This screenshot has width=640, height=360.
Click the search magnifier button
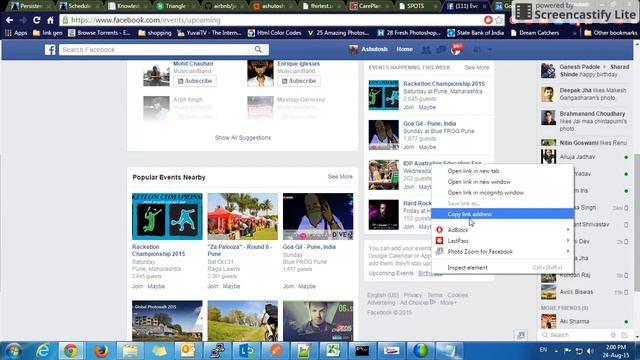tap(258, 49)
